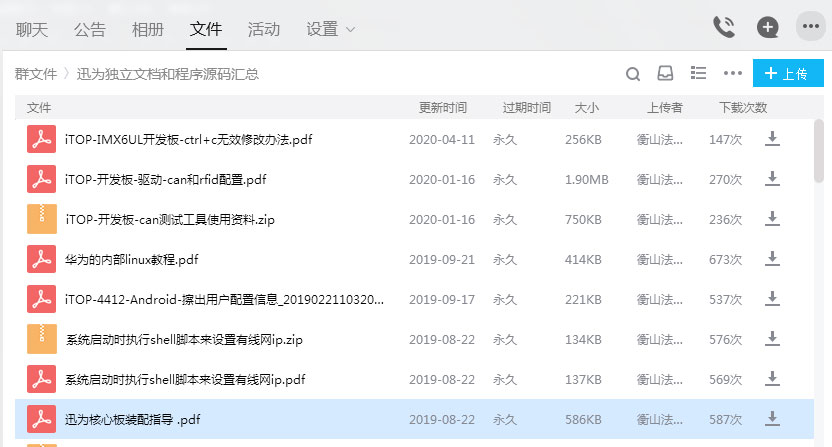
Task: Click size value 750KB
Action: tap(583, 219)
